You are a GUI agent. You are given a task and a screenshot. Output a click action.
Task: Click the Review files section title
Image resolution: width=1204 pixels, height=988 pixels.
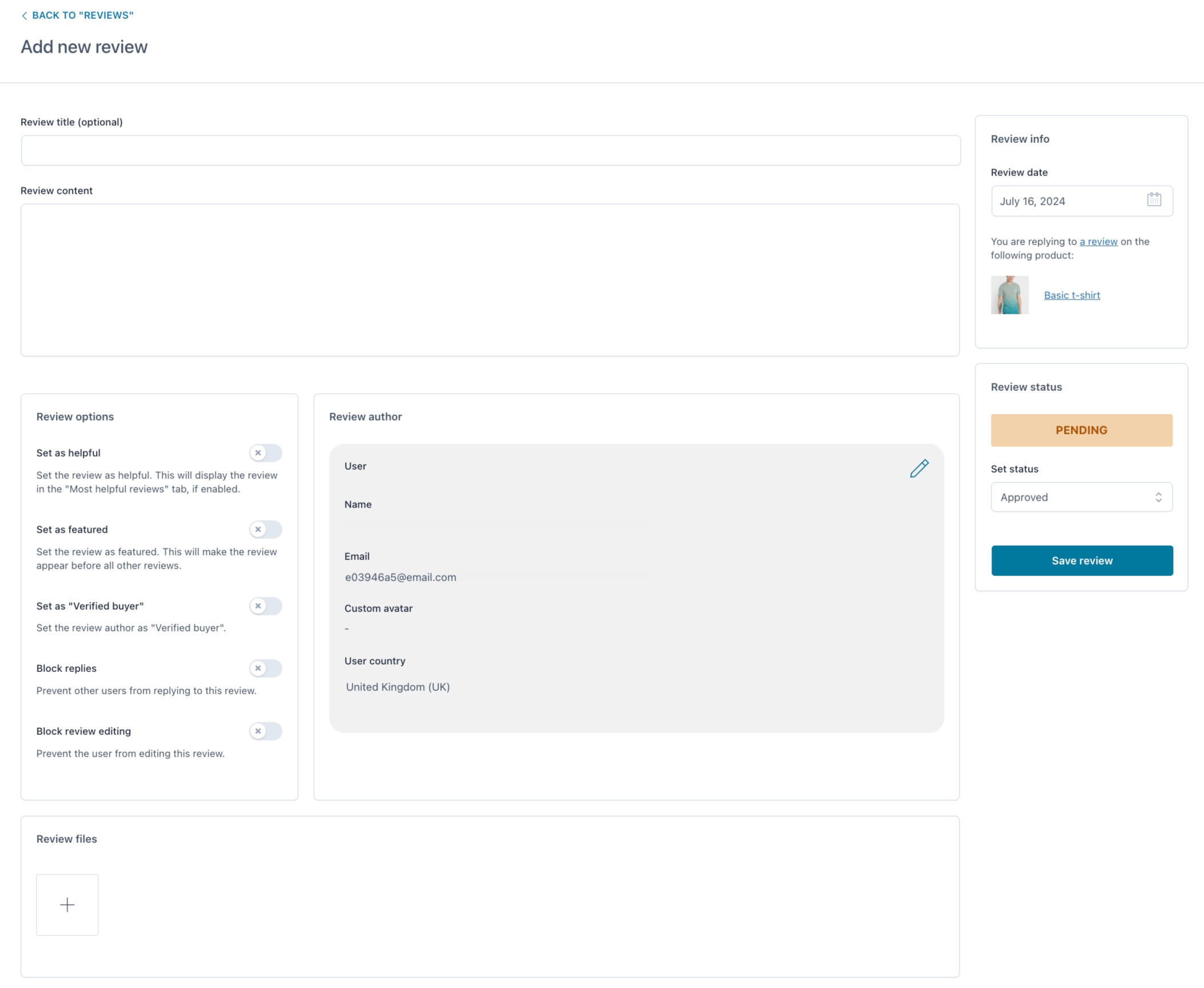(x=66, y=839)
